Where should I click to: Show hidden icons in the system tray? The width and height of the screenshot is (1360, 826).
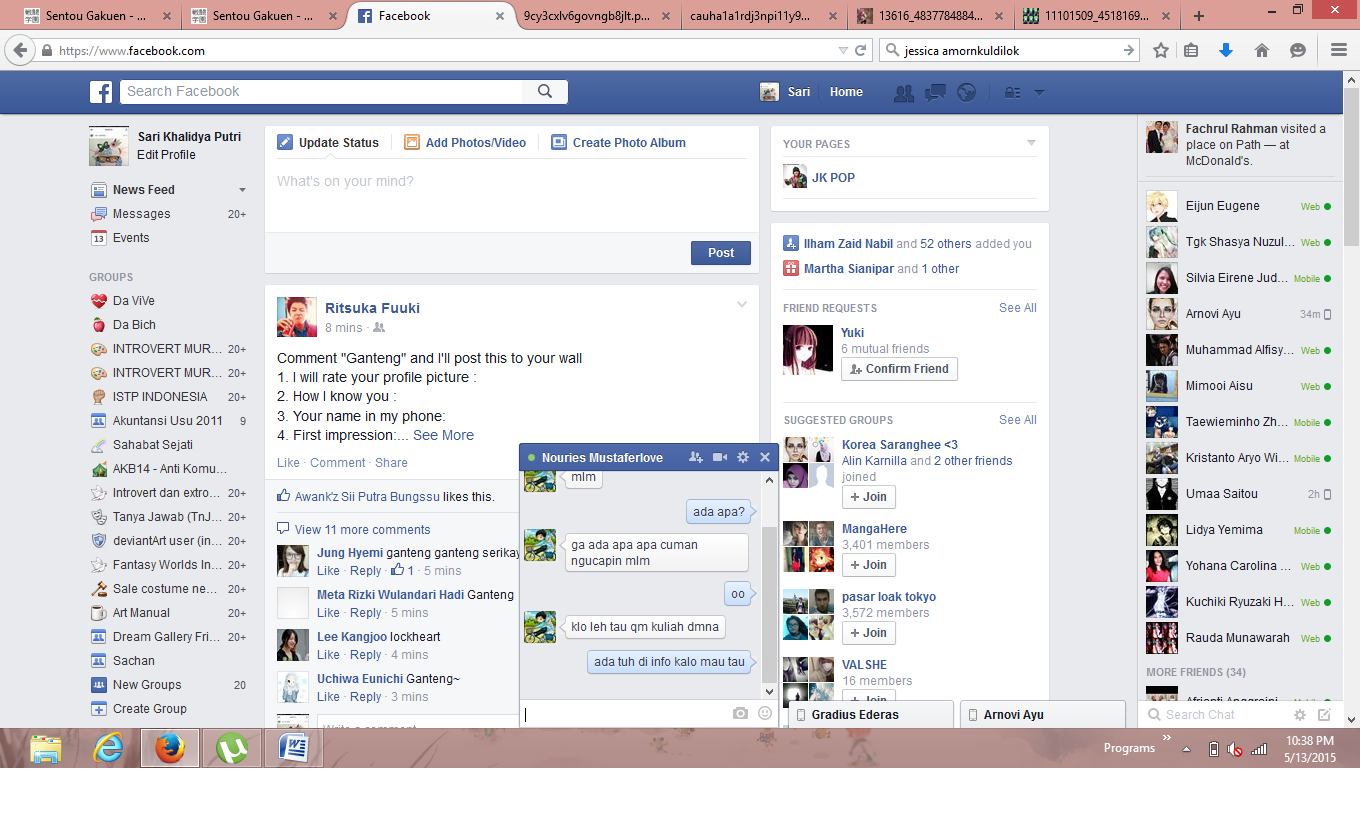click(x=1187, y=749)
